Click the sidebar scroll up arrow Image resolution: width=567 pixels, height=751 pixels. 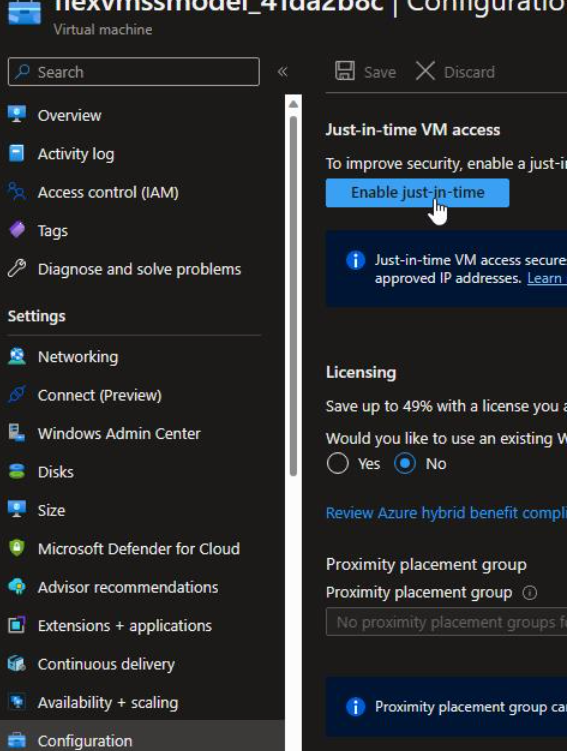pyautogui.click(x=293, y=104)
